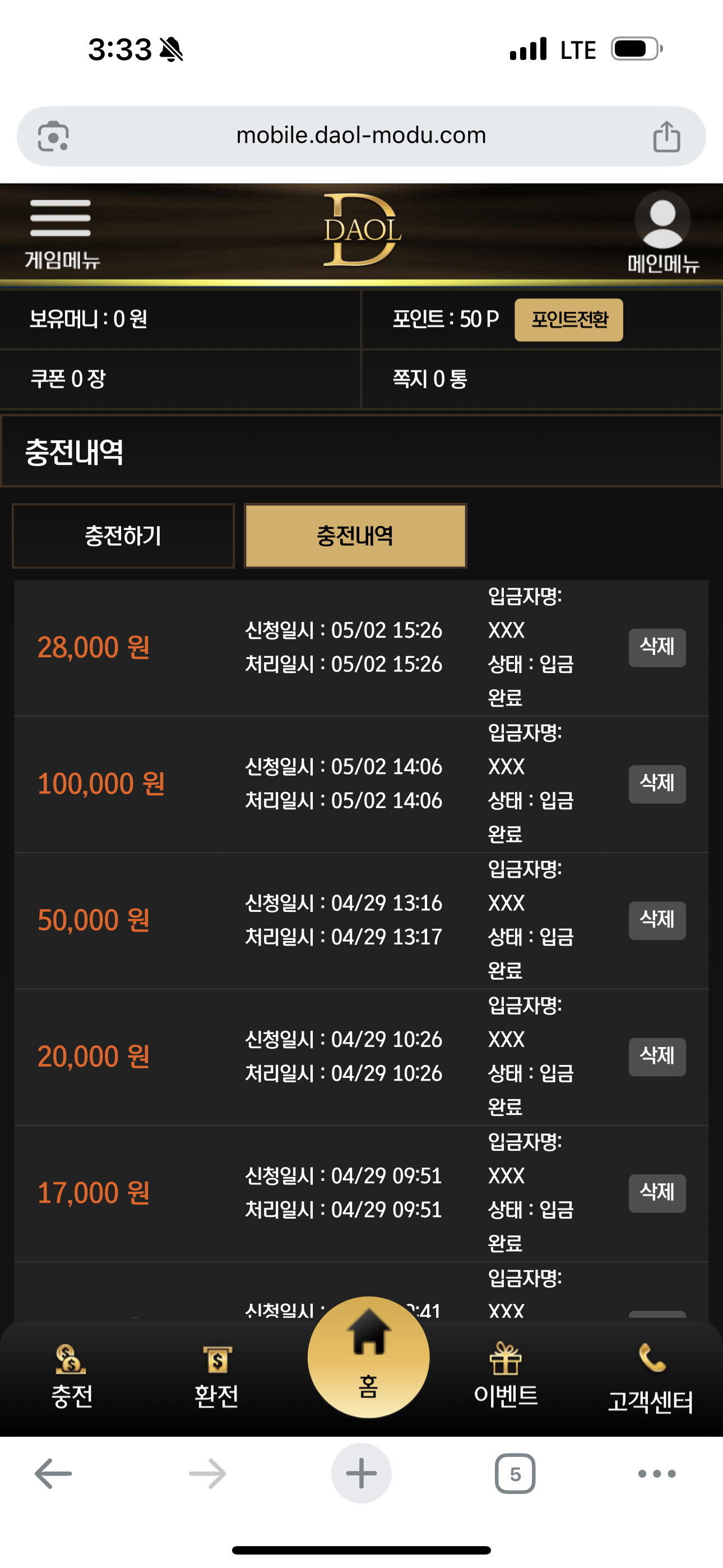The height and width of the screenshot is (1568, 723).
Task: Switch to the 충전하기 tab
Action: tap(123, 536)
